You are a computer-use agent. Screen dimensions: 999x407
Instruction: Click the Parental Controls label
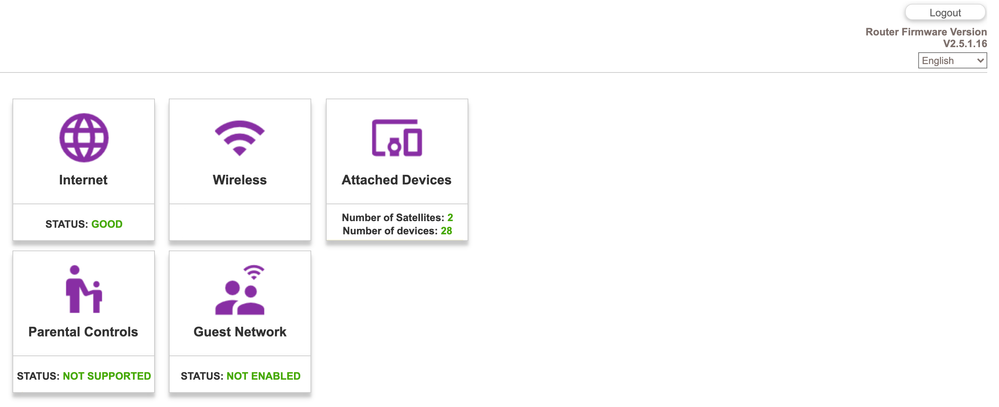84,332
